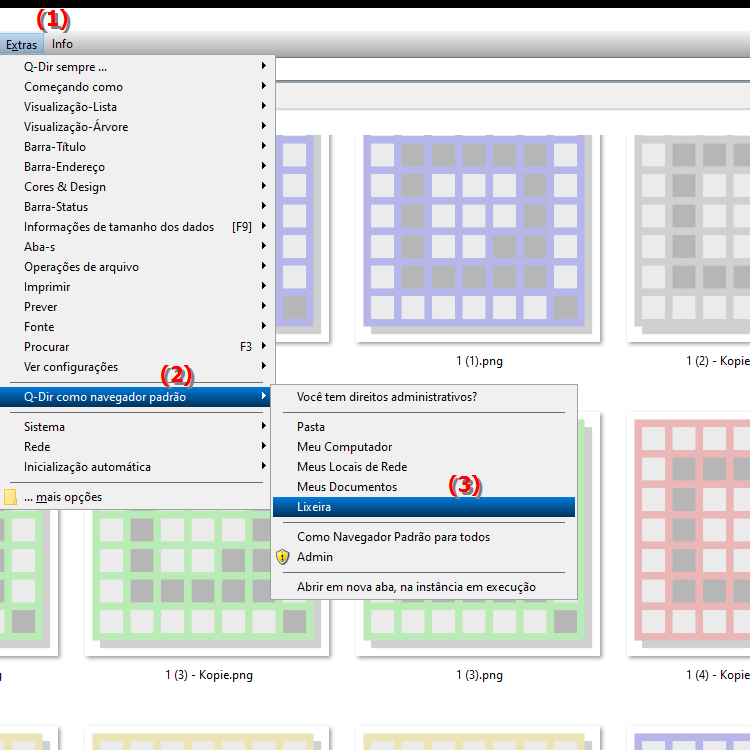Open the Visualização-Árvore submenu
750x750 pixels.
tap(137, 127)
